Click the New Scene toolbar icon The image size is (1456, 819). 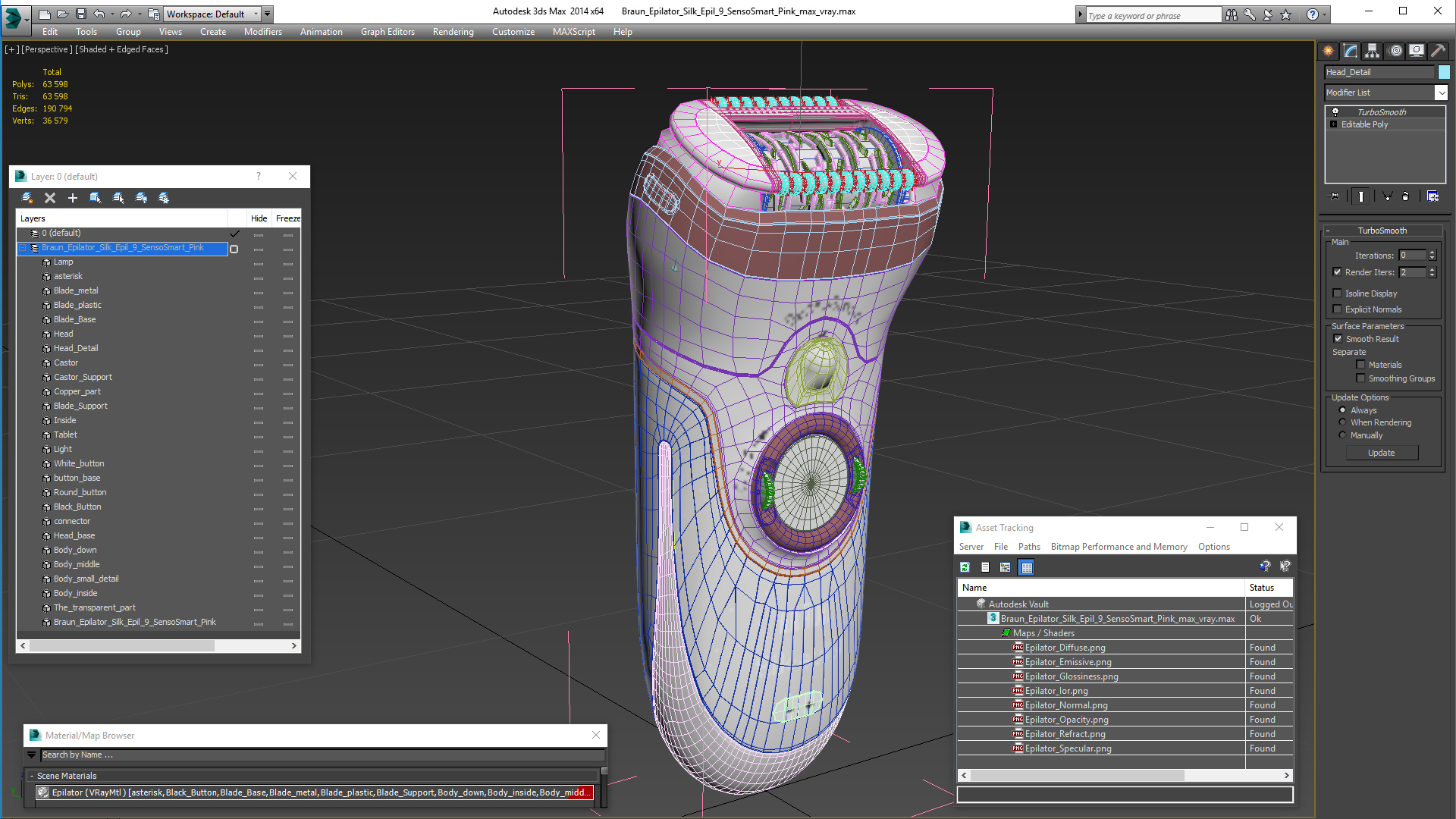45,14
